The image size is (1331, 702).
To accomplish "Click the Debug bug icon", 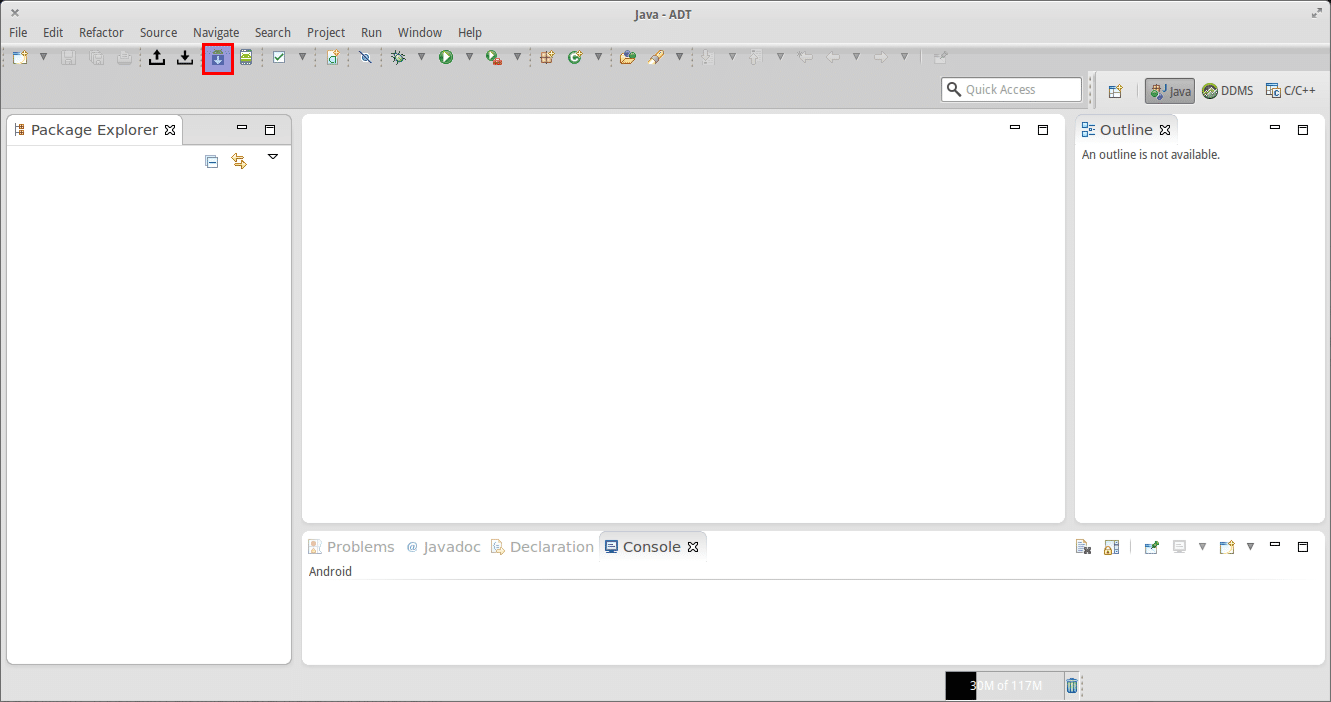I will click(398, 58).
